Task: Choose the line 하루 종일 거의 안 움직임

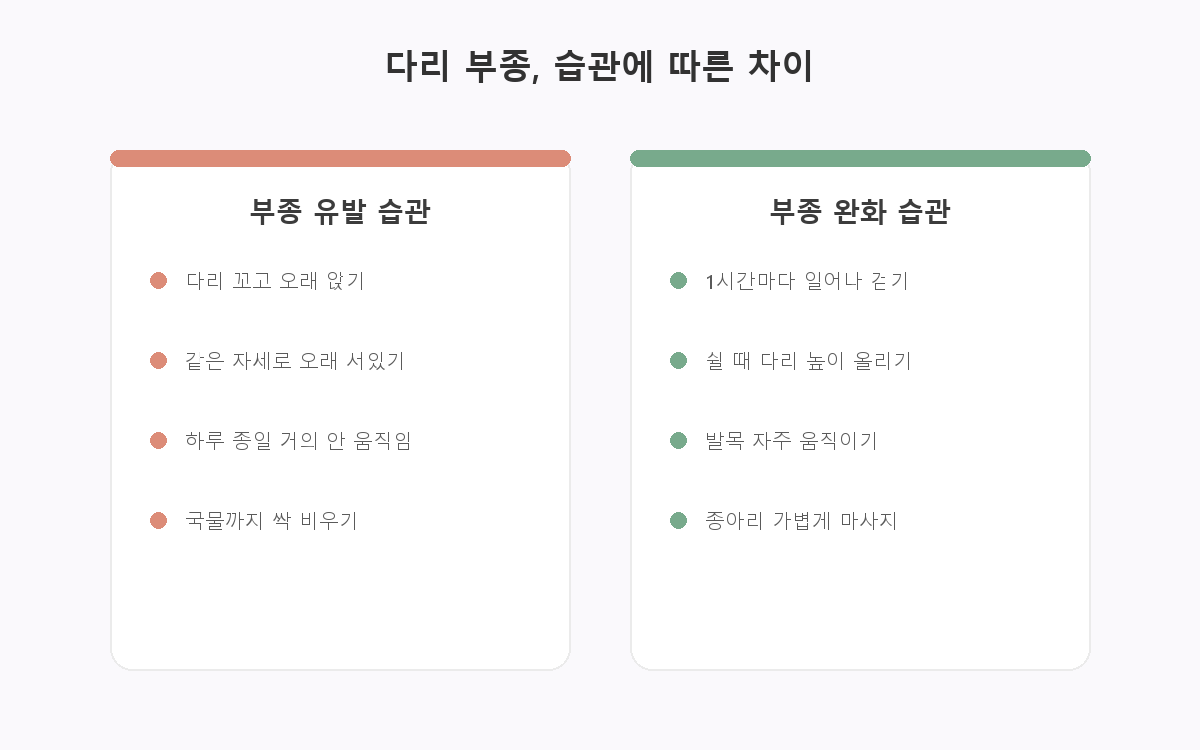Action: (299, 441)
